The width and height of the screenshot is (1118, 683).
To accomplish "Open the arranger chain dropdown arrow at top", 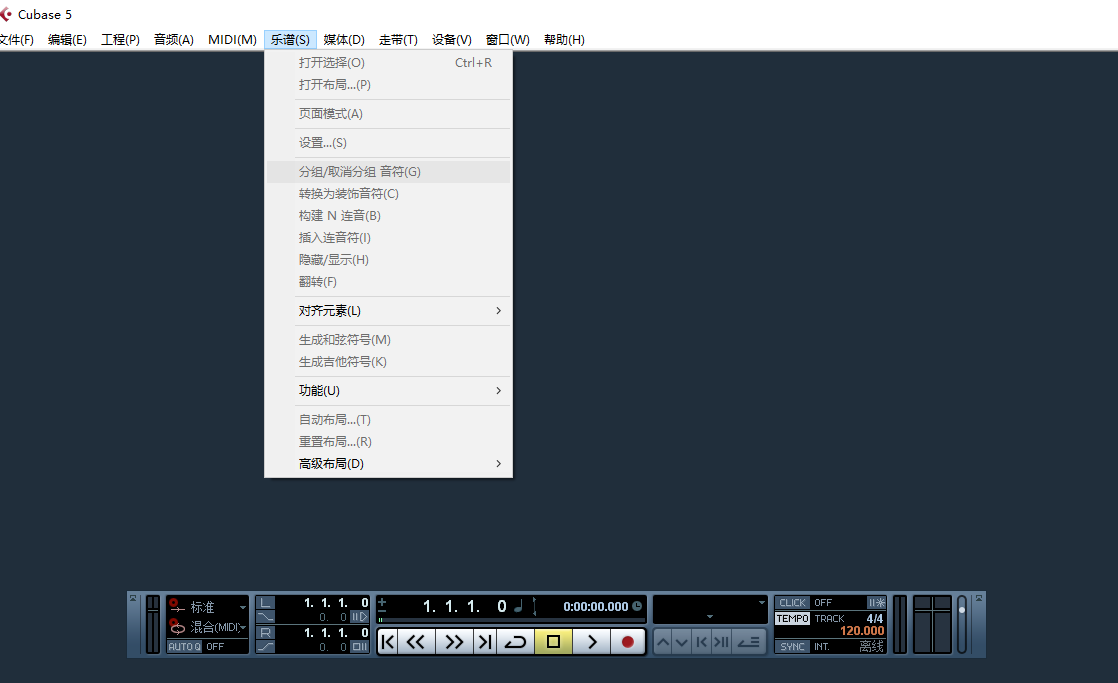I will [761, 602].
